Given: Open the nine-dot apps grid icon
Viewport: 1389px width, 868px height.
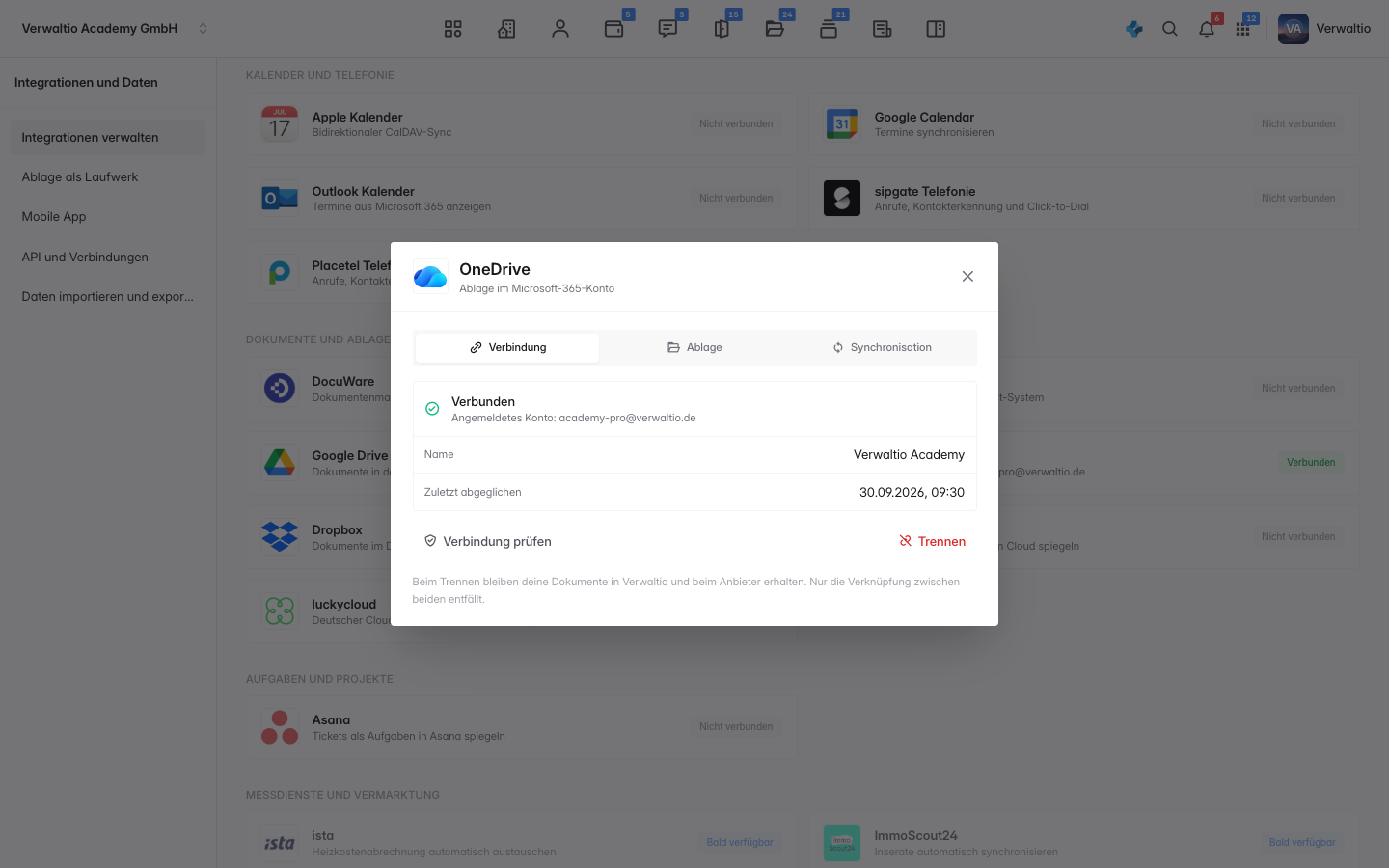Looking at the screenshot, I should [x=1243, y=29].
